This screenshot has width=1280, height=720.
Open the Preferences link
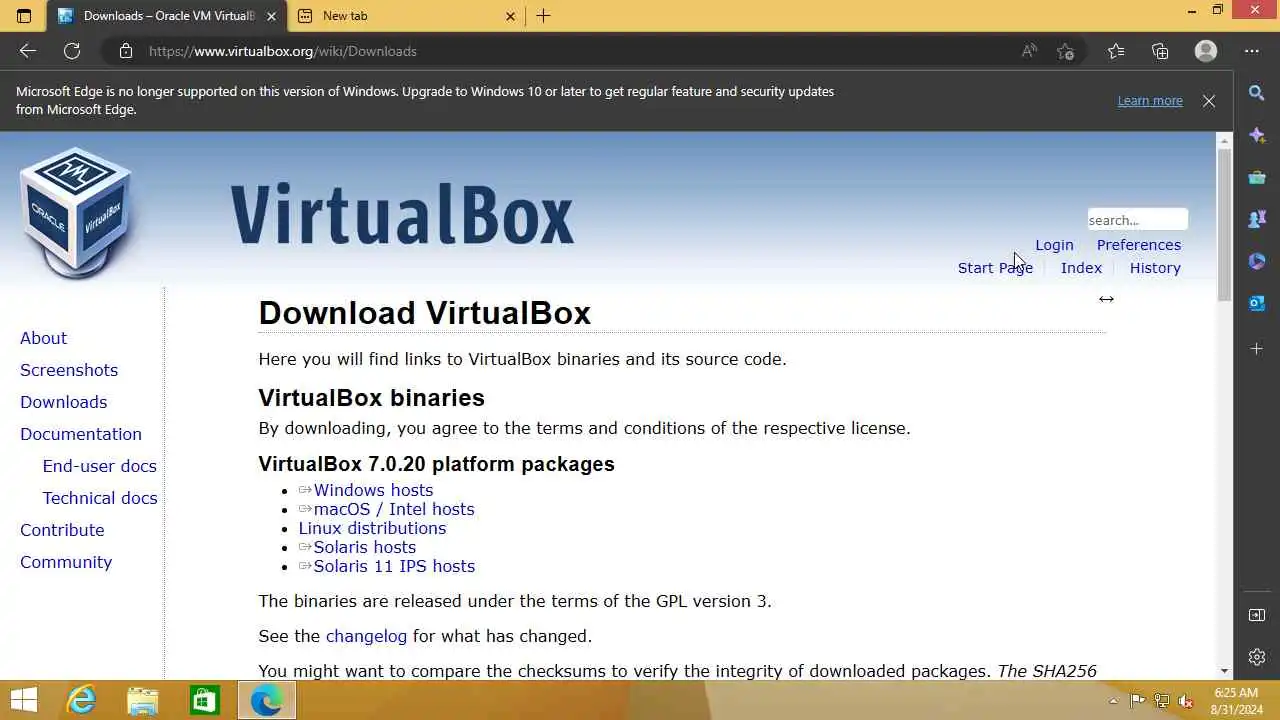(x=1139, y=245)
